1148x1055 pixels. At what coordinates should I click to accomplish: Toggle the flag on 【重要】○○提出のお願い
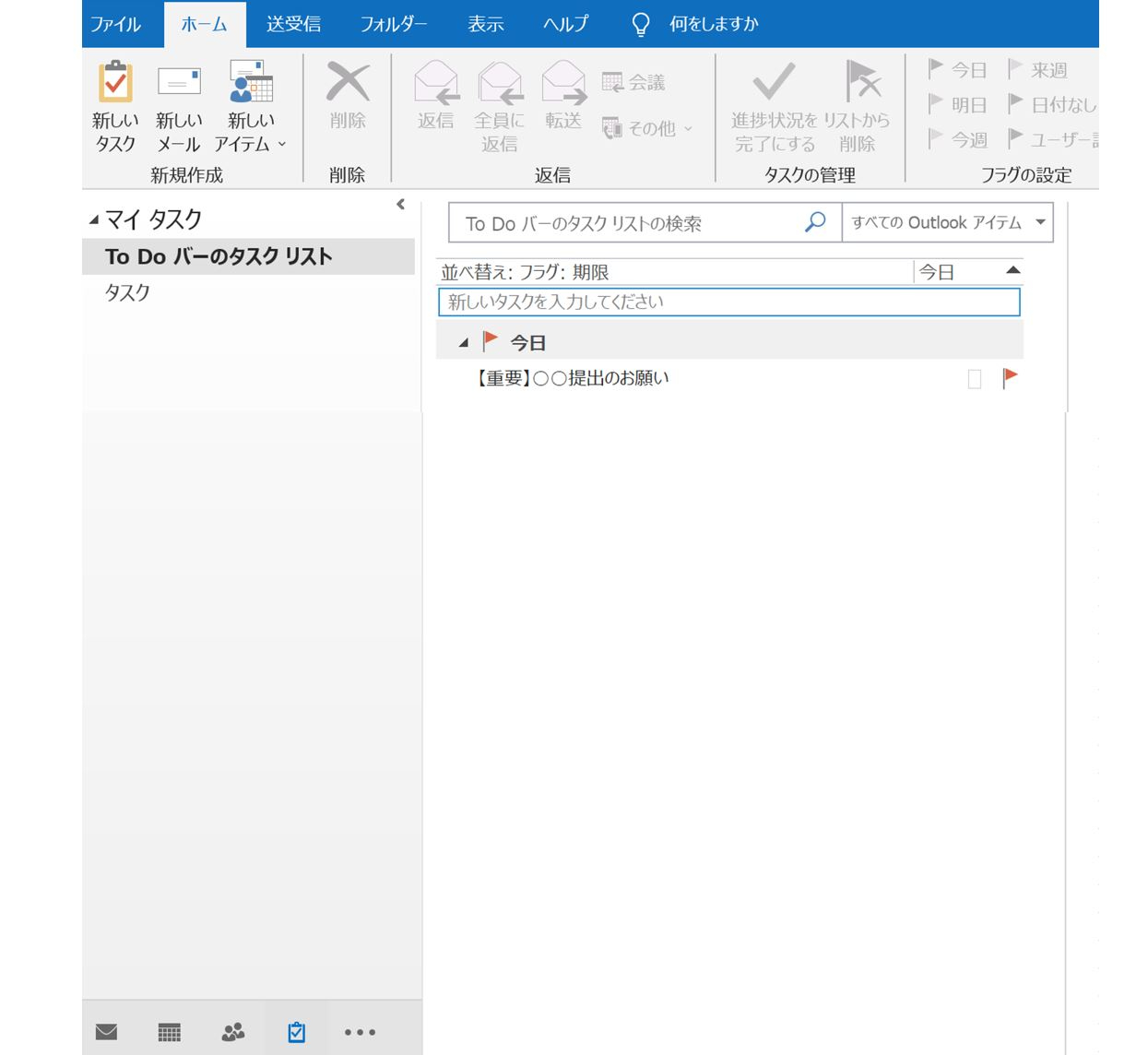1011,376
